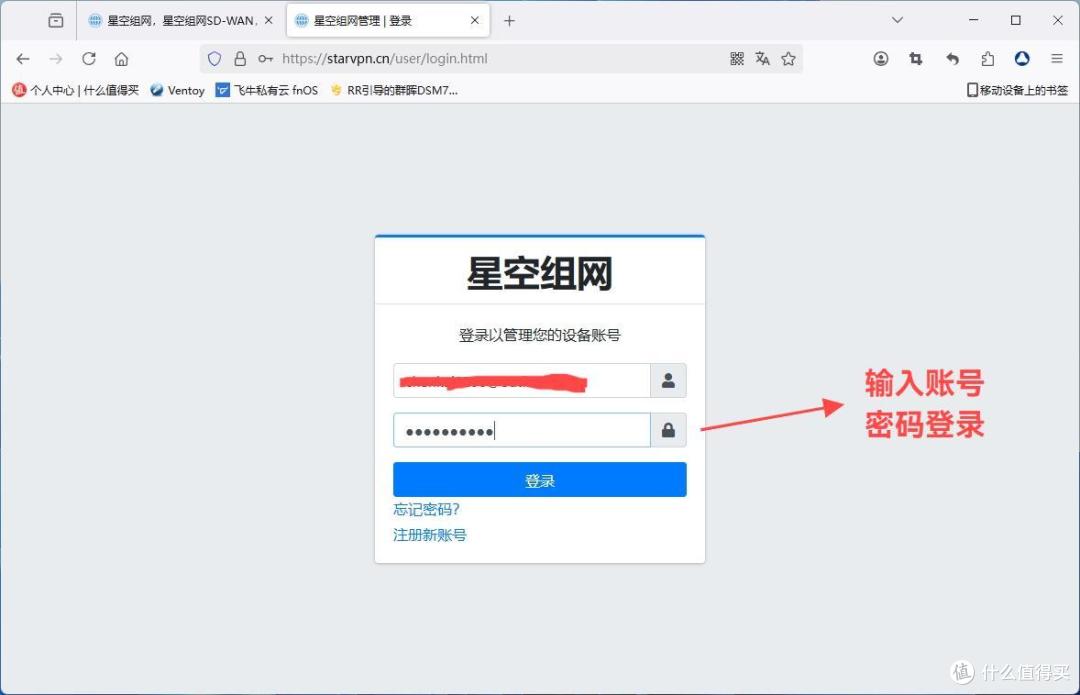Open the extensions puzzle icon

click(x=988, y=59)
